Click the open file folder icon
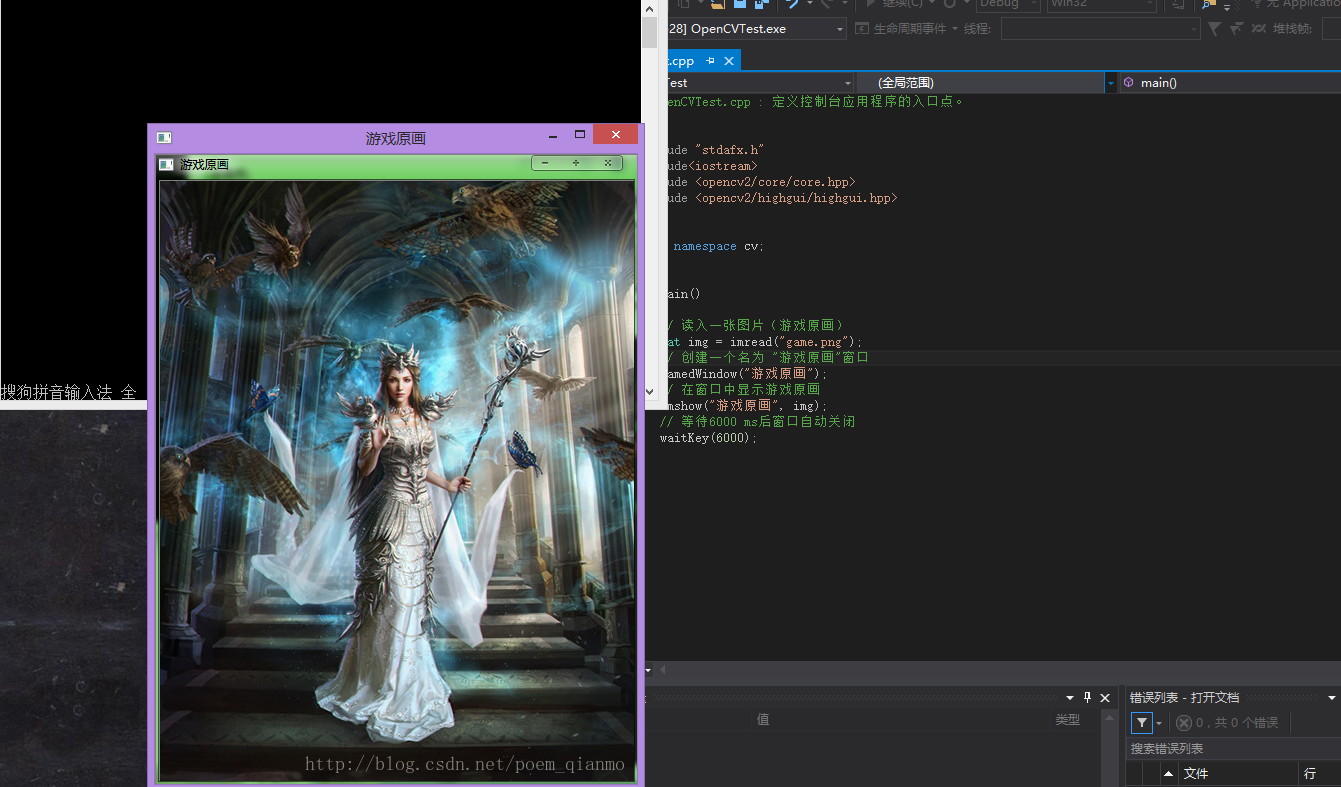The image size is (1341, 787). coord(717,4)
